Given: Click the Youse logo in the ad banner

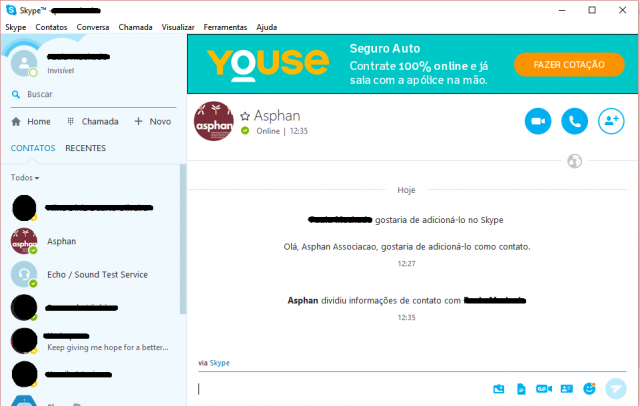Looking at the screenshot, I should (268, 64).
